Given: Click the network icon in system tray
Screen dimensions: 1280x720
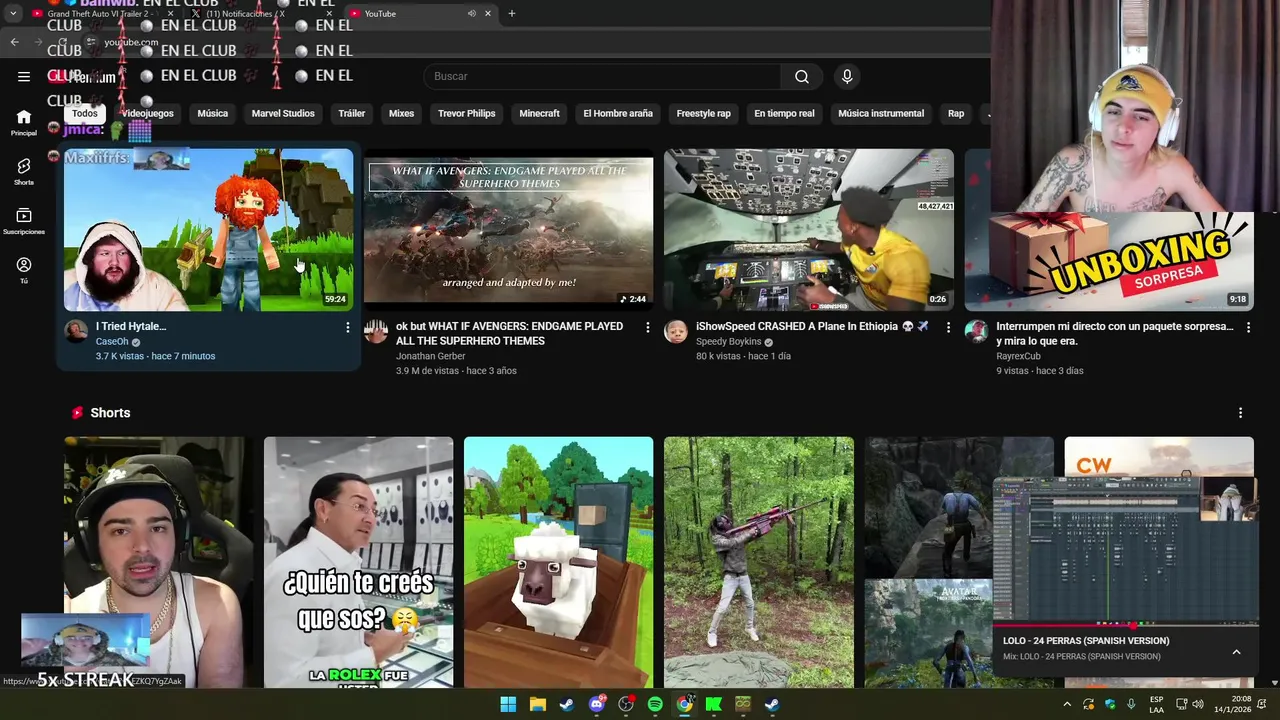Looking at the screenshot, I should click(x=1182, y=704).
